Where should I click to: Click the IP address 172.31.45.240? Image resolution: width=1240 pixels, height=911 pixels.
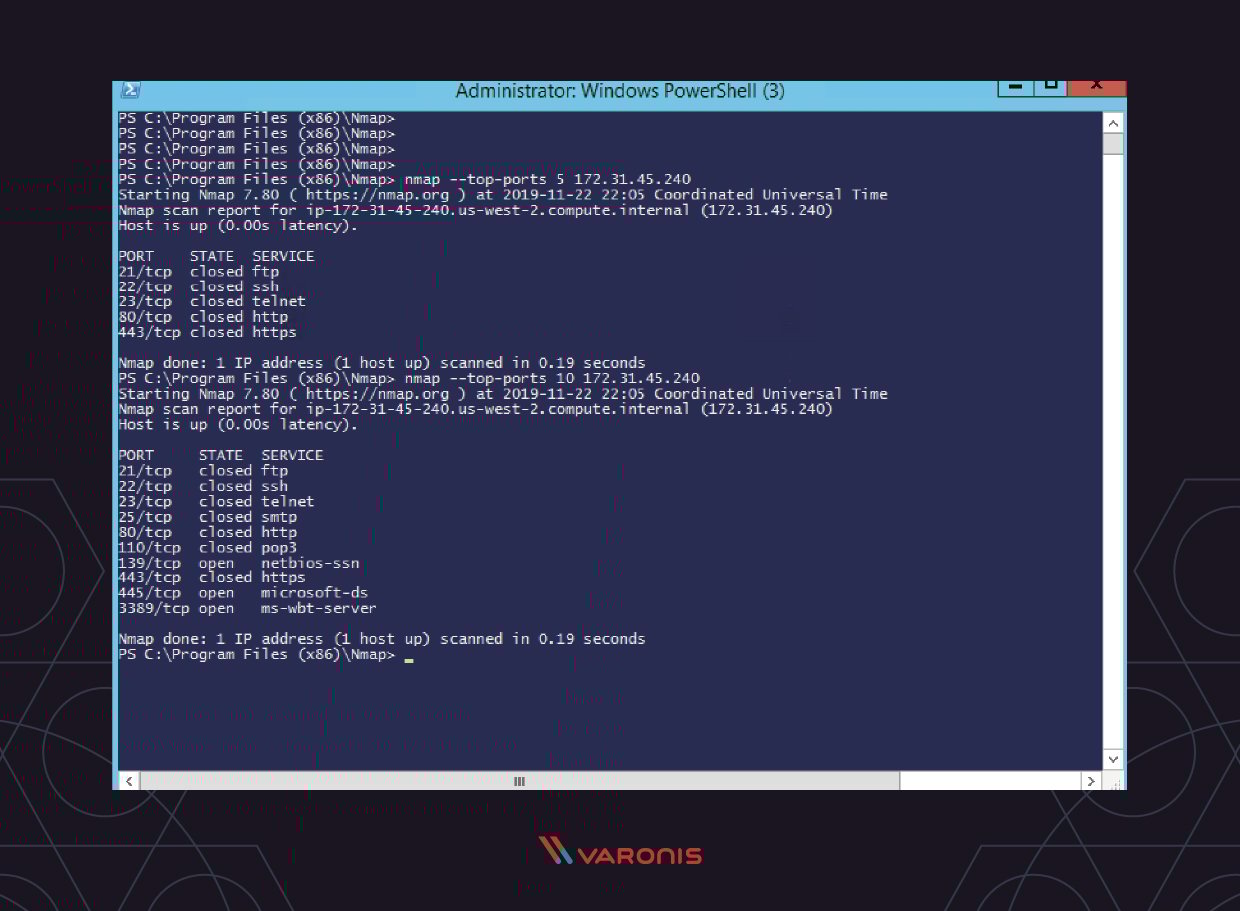coord(631,178)
